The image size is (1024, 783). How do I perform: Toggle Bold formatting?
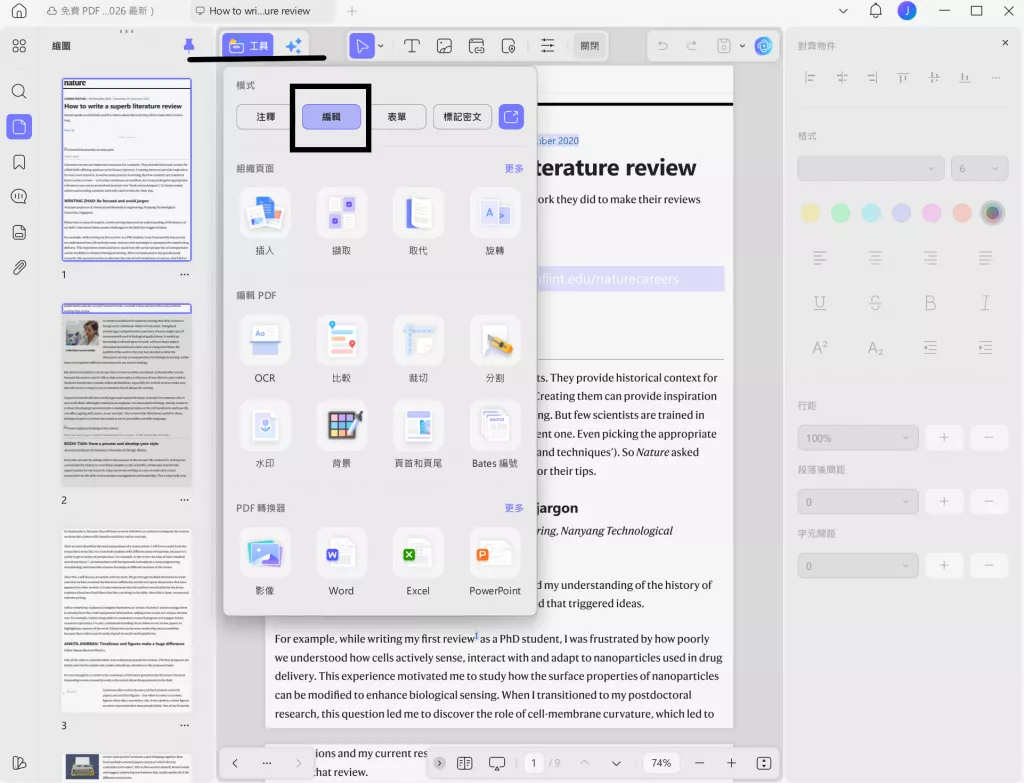tap(930, 302)
